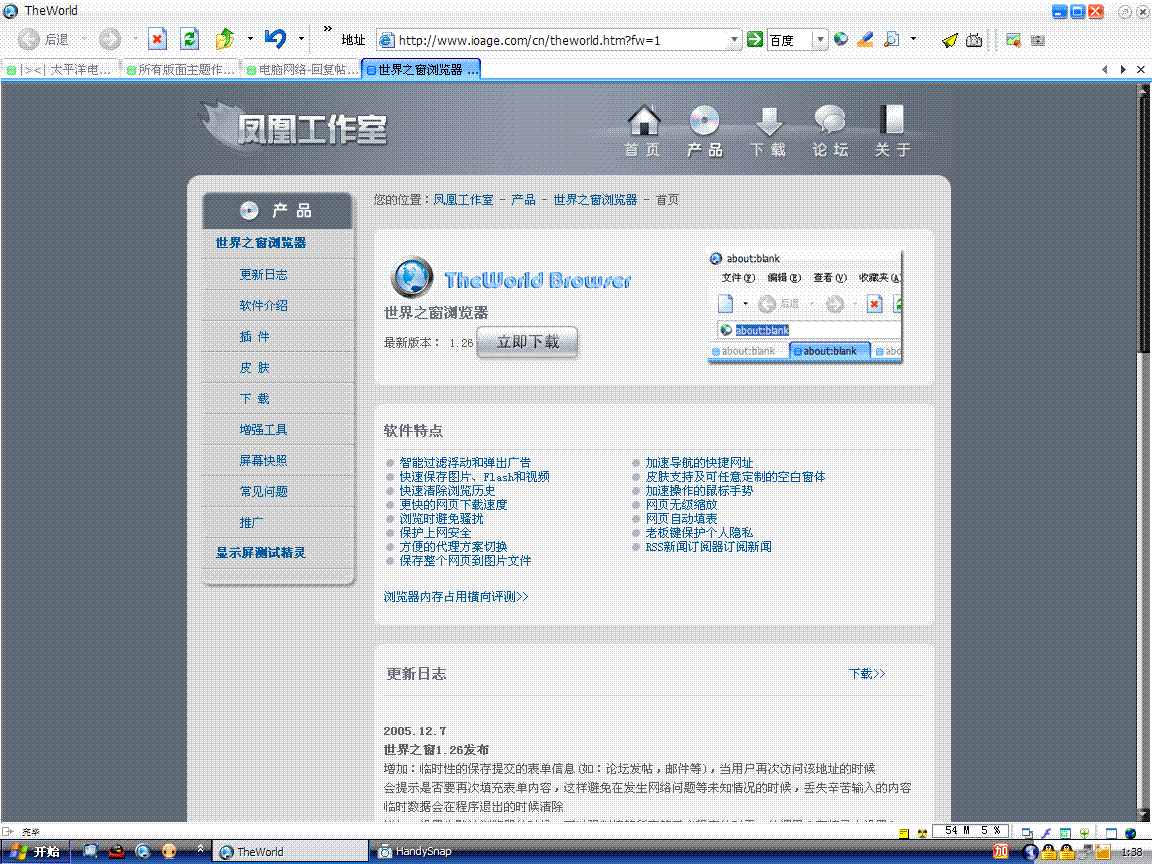Open the 百度 search engine dropdown
The height and width of the screenshot is (864, 1152).
tap(820, 40)
